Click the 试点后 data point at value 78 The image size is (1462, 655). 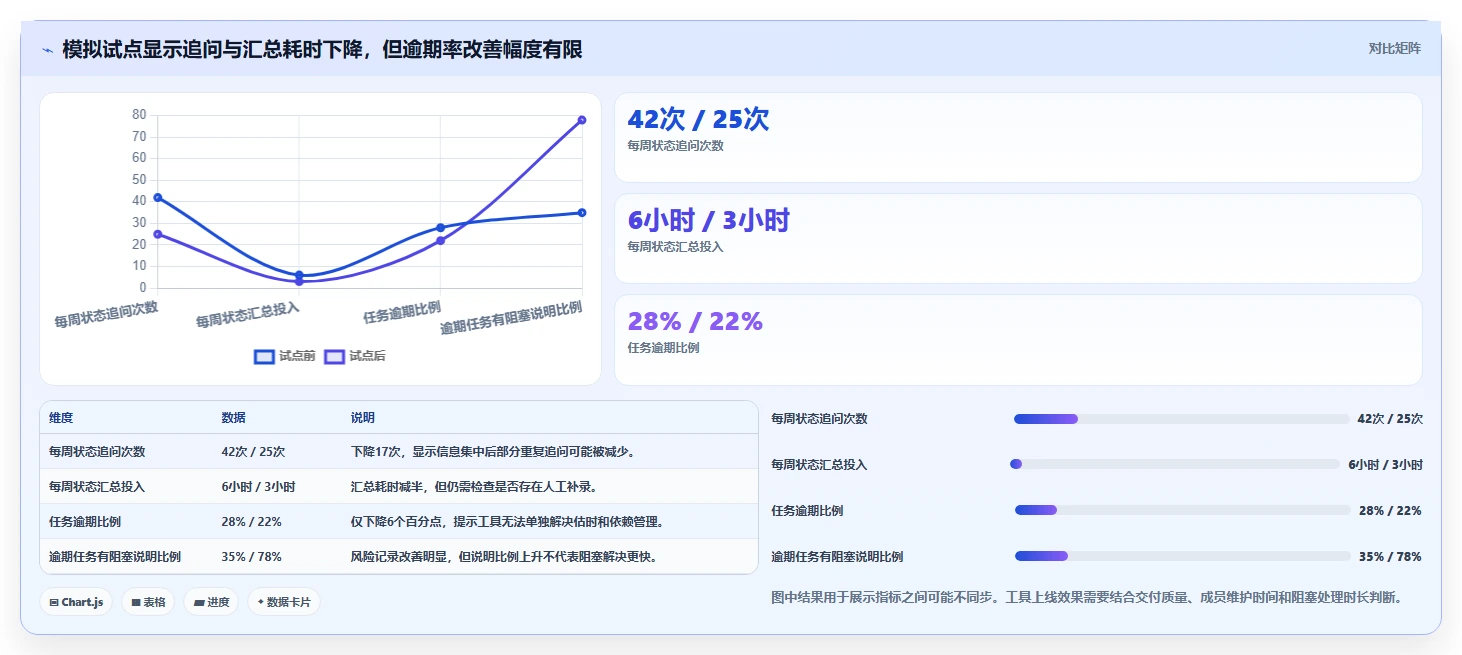coord(582,120)
